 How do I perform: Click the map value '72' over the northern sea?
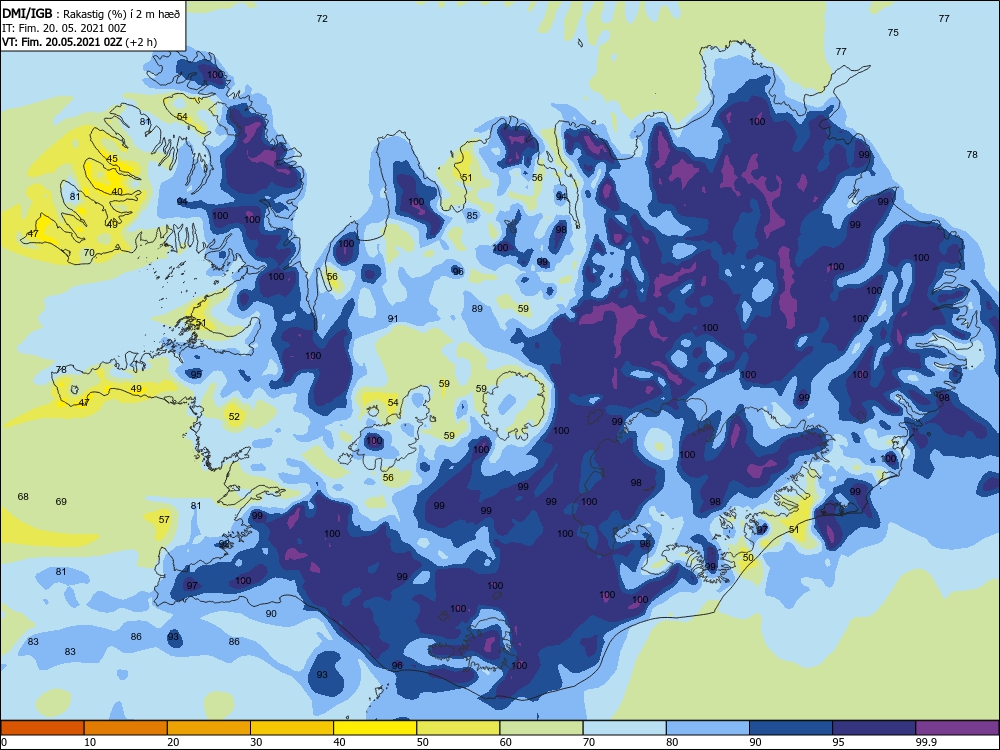coord(322,18)
